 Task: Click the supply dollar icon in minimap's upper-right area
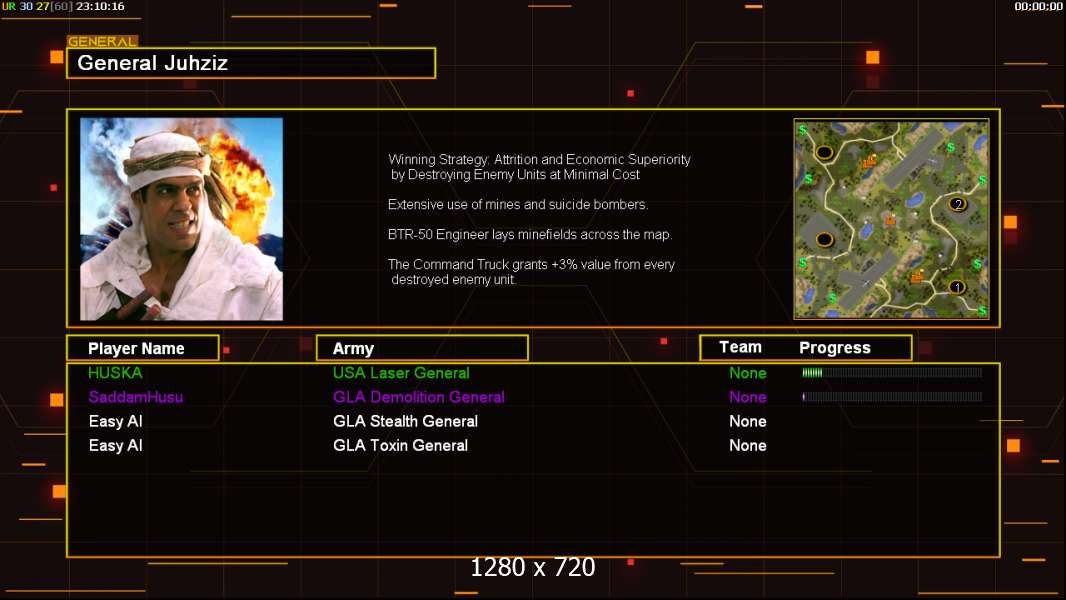click(x=950, y=147)
